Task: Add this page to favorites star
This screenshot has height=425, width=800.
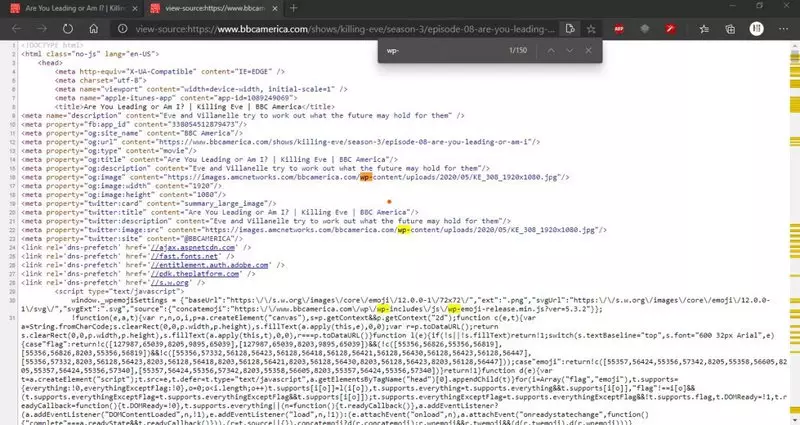Action: tap(591, 29)
